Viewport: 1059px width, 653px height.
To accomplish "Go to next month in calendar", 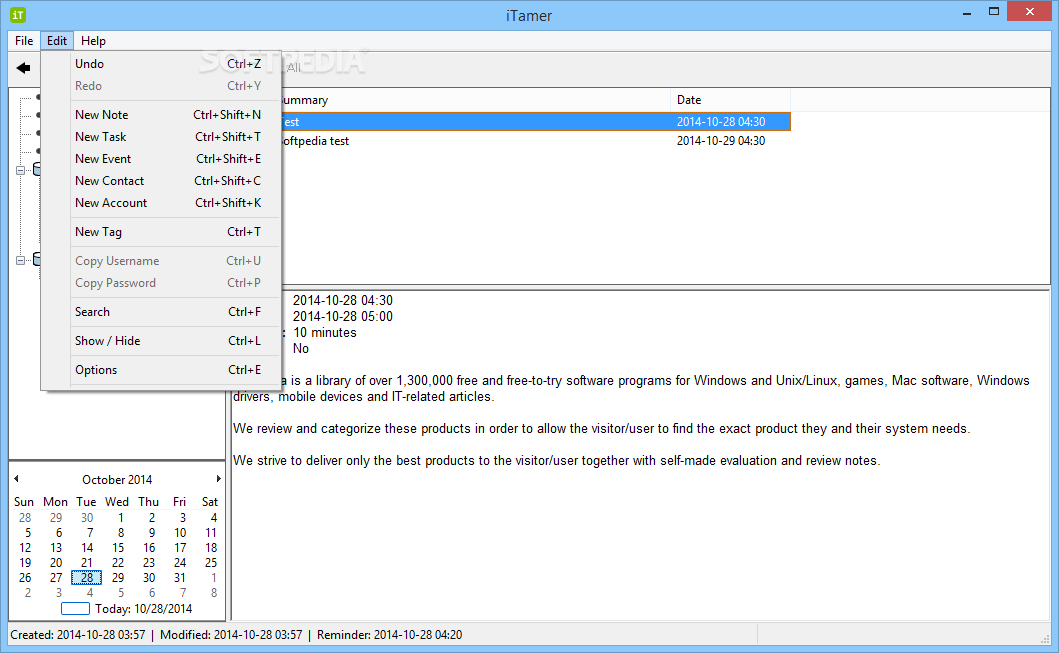I will pyautogui.click(x=218, y=479).
